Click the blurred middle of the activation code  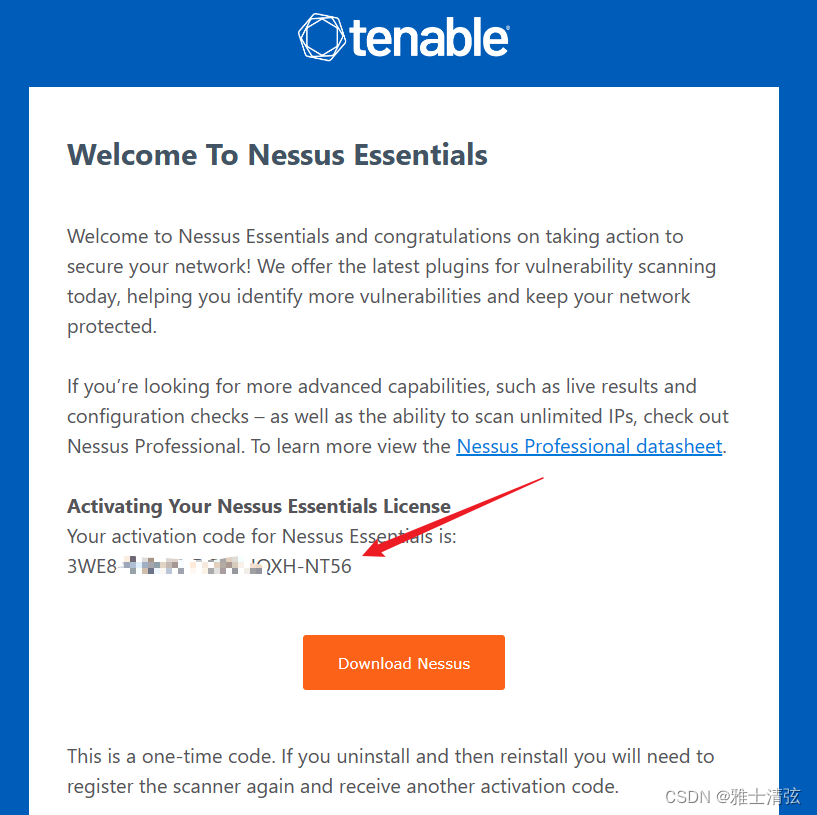point(188,566)
